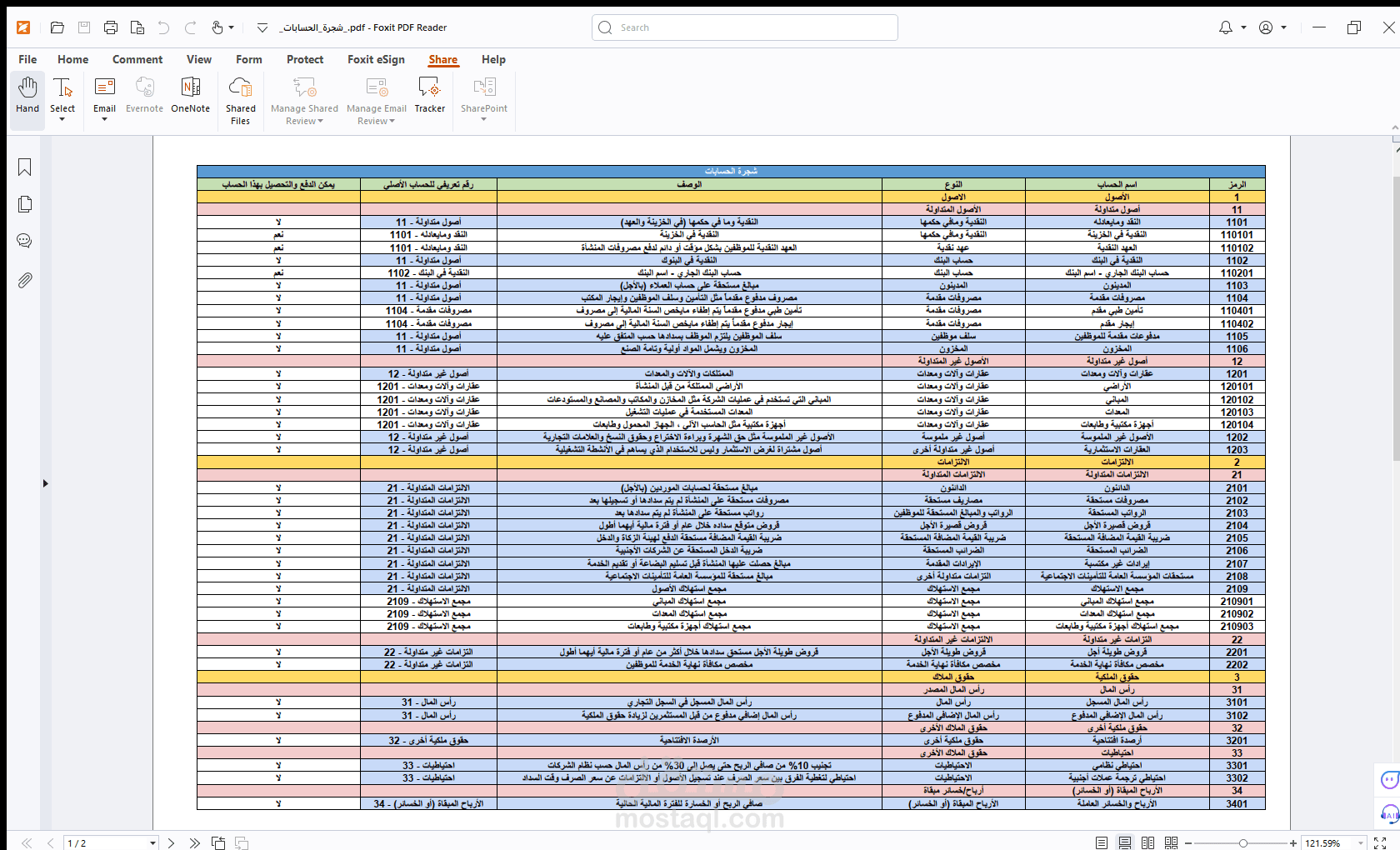Click the Search field
Image resolution: width=1400 pixels, height=850 pixels.
tap(745, 27)
